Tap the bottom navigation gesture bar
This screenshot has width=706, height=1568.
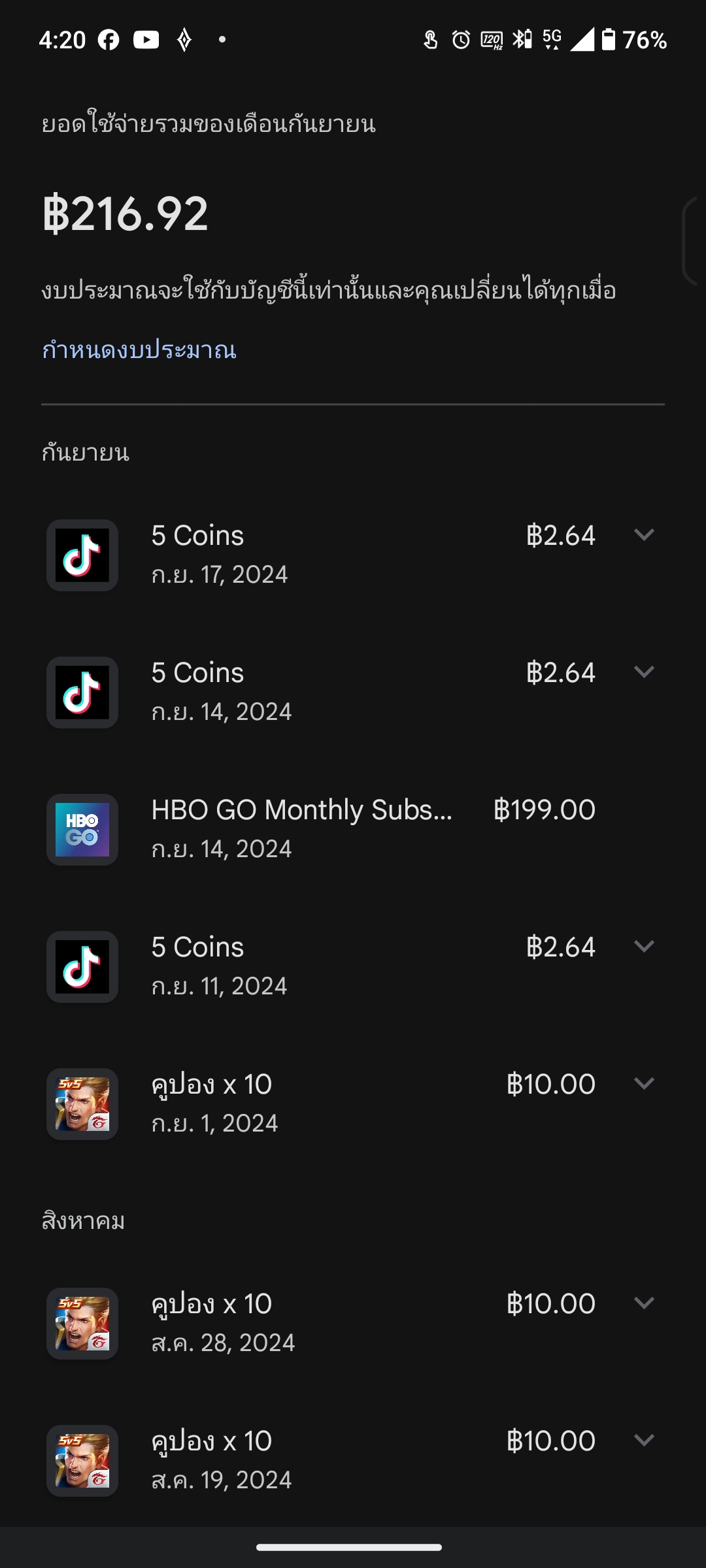(x=349, y=1547)
